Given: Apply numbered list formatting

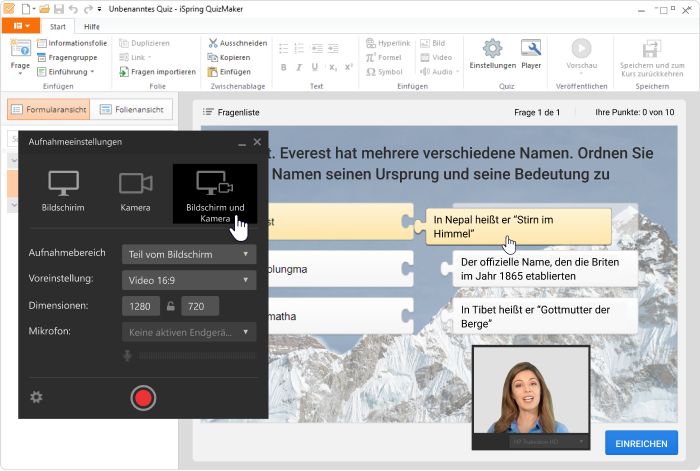Looking at the screenshot, I should (299, 48).
